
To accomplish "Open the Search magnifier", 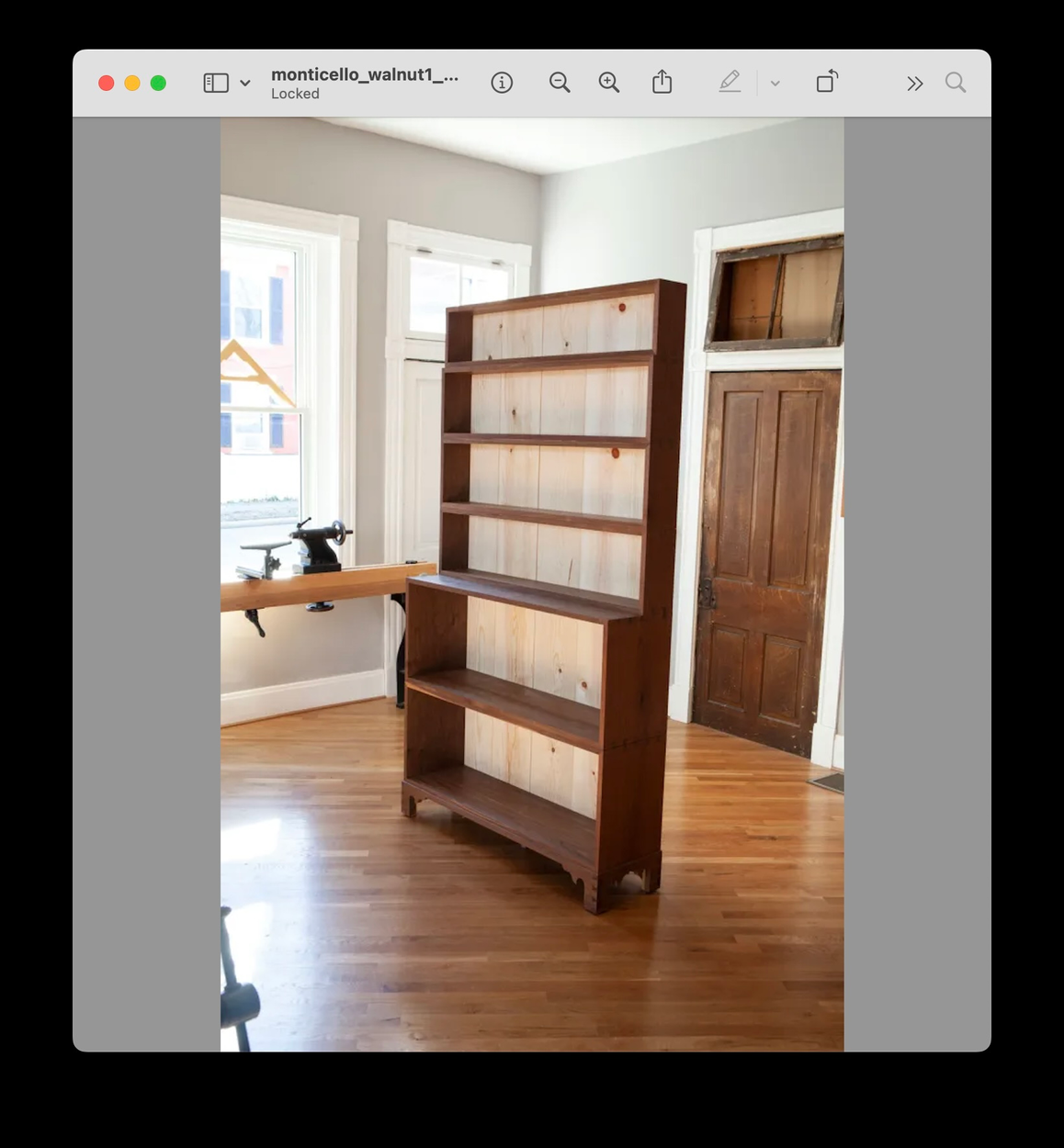I will coord(956,83).
